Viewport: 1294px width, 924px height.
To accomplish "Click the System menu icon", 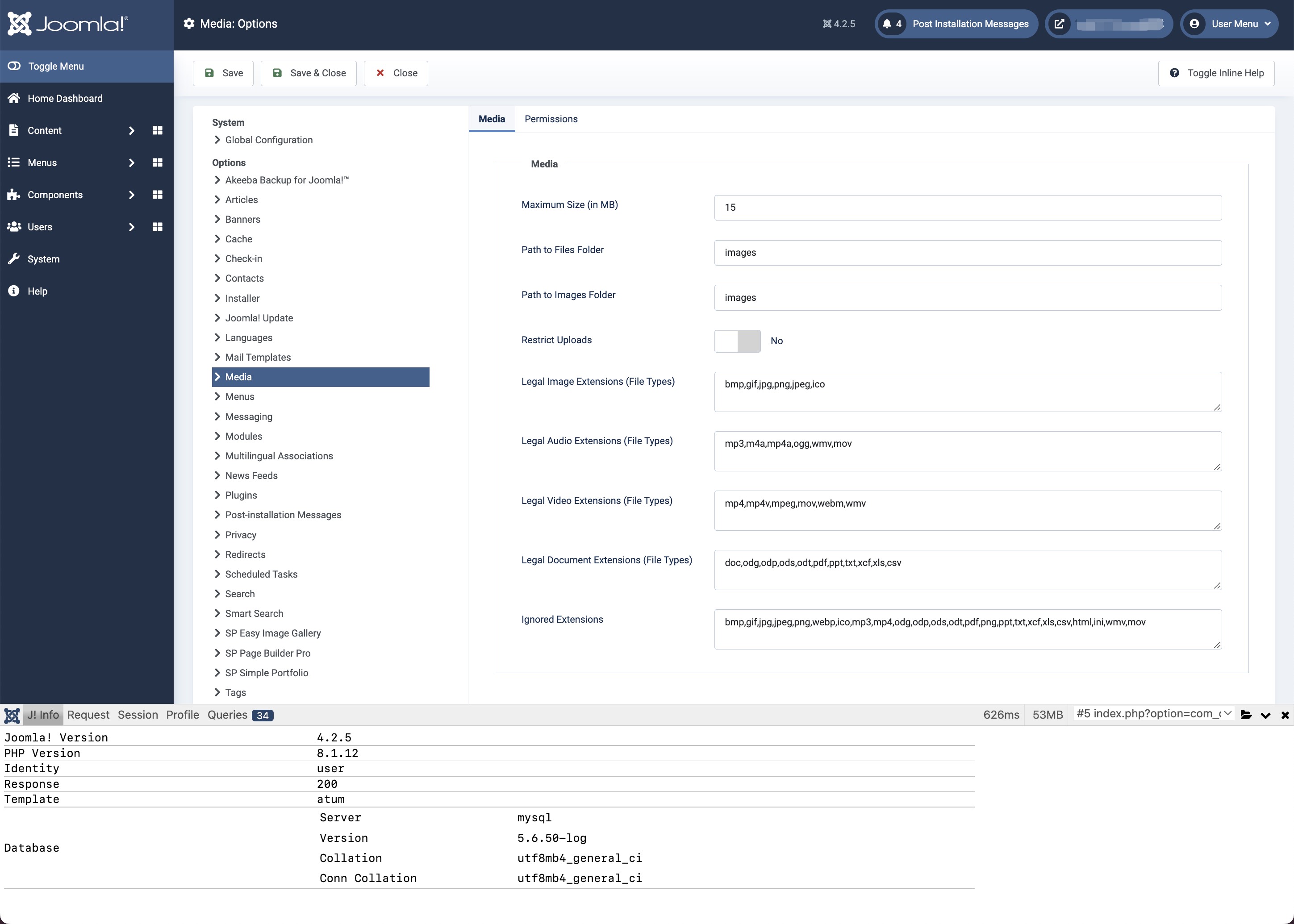I will (14, 258).
